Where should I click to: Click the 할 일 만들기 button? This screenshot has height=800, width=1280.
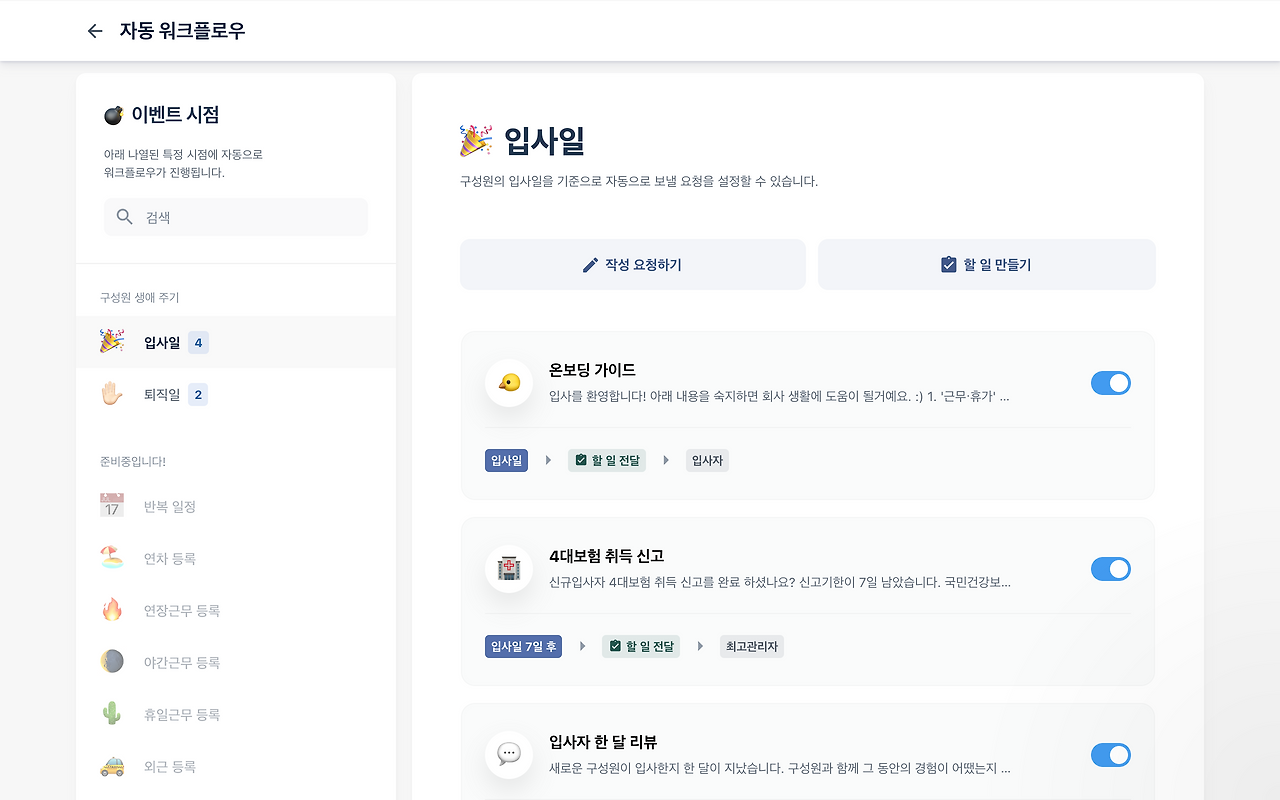[x=987, y=265]
